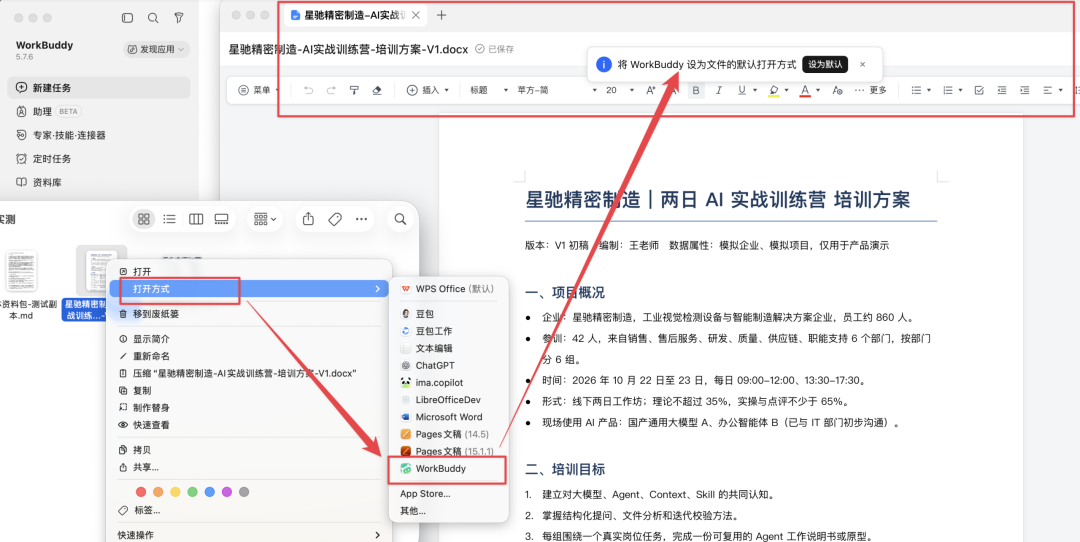The image size is (1080, 542).
Task: Click the Finder search magnifier icon
Action: pos(400,219)
